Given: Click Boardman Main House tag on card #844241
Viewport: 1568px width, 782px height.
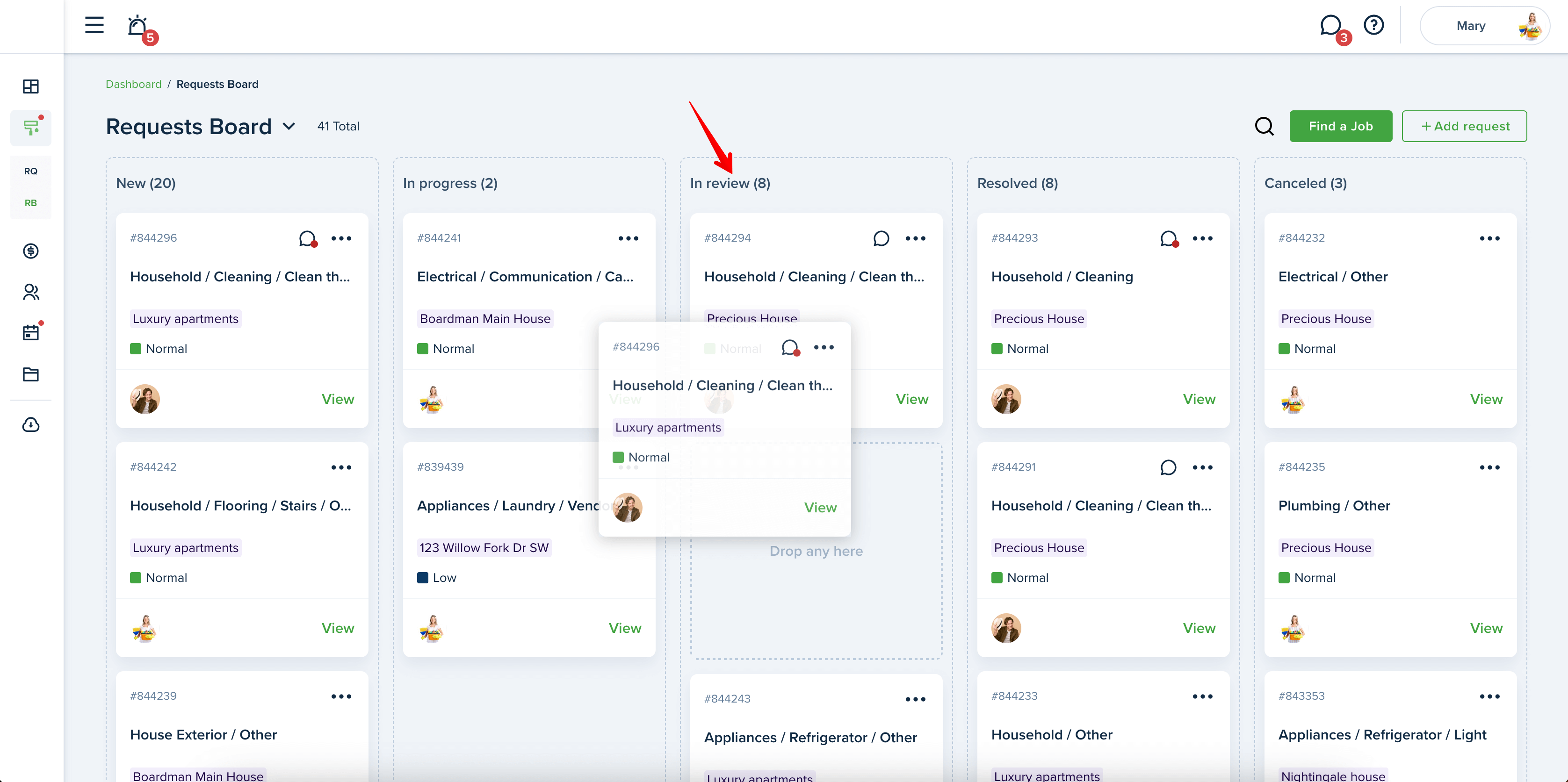Looking at the screenshot, I should coord(485,319).
